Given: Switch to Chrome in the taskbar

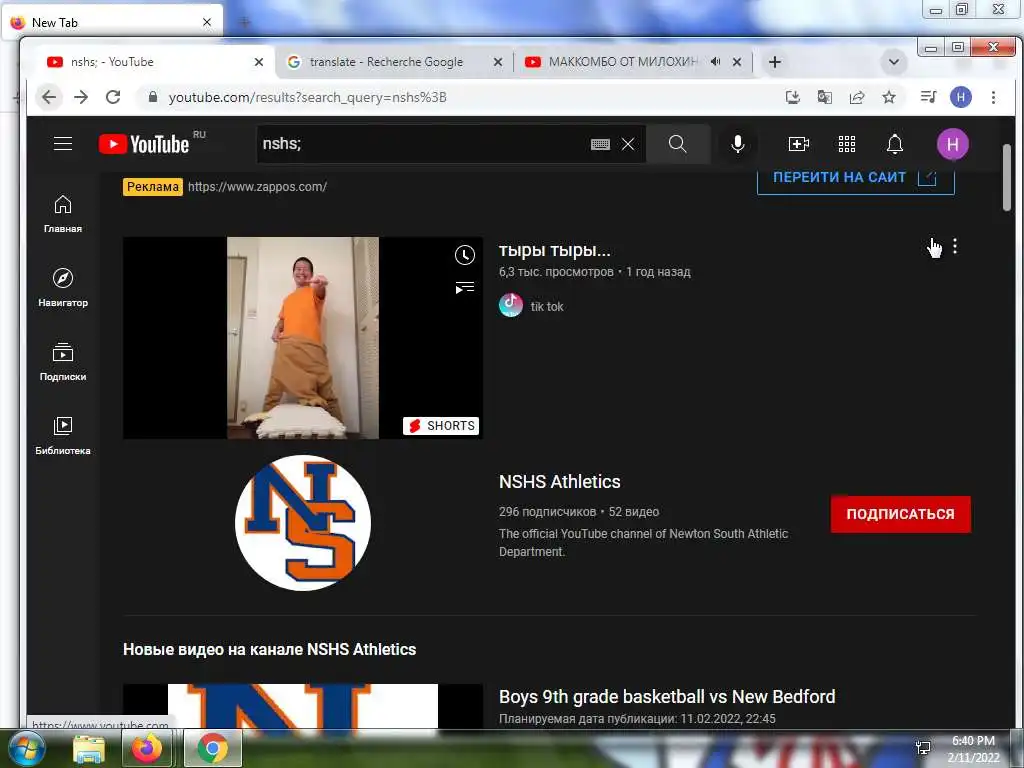Looking at the screenshot, I should pyautogui.click(x=213, y=748).
